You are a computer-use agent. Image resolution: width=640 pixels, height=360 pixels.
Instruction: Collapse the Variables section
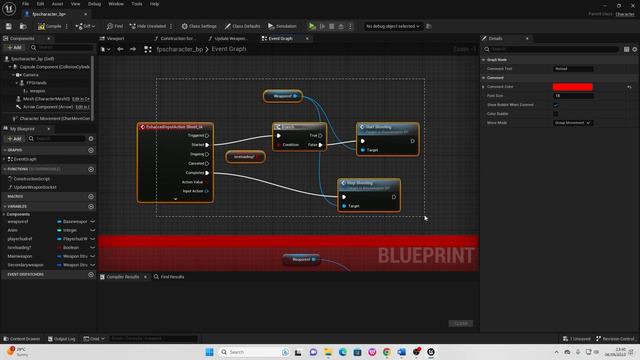pos(4,207)
